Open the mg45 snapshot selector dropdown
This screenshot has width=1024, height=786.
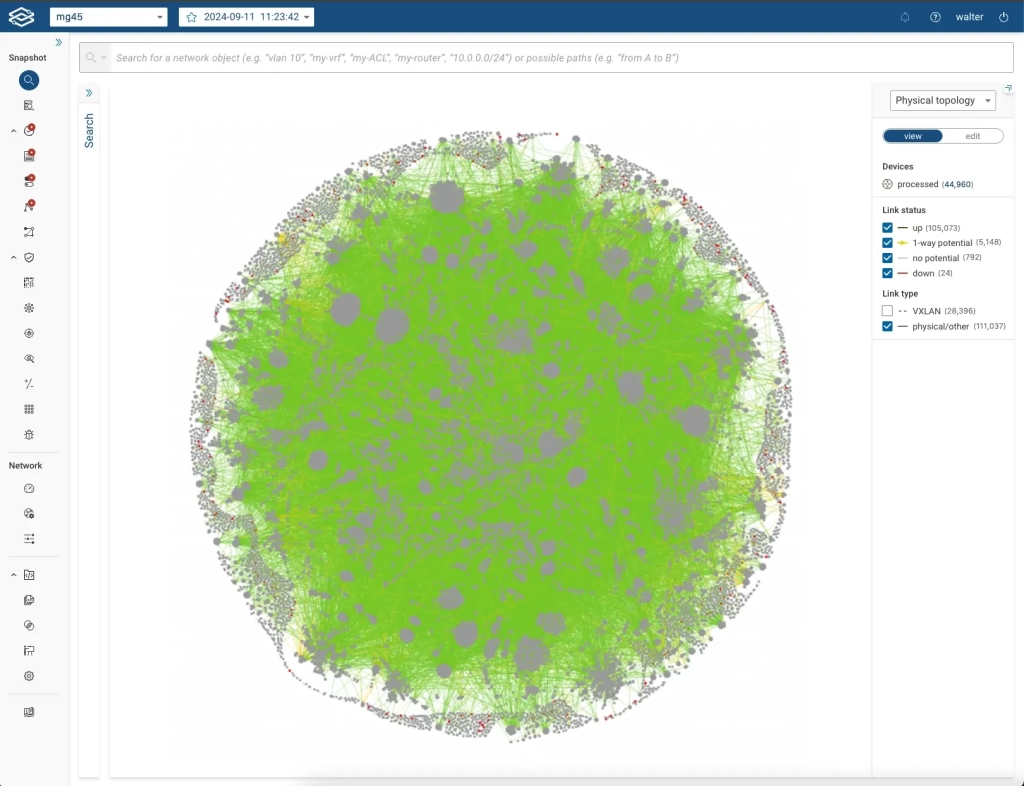tap(108, 16)
